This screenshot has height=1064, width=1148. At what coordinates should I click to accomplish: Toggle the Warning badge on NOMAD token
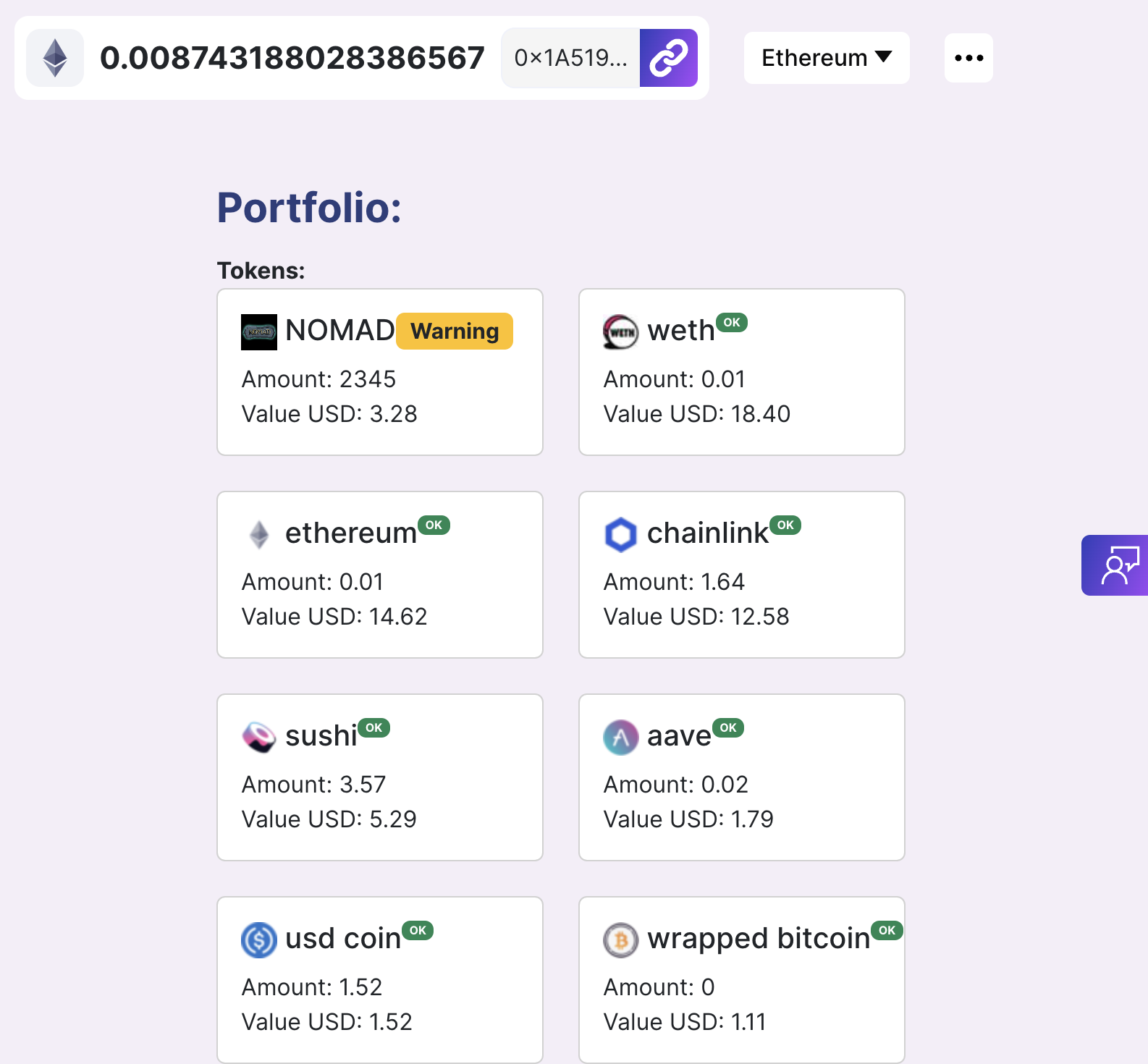454,331
